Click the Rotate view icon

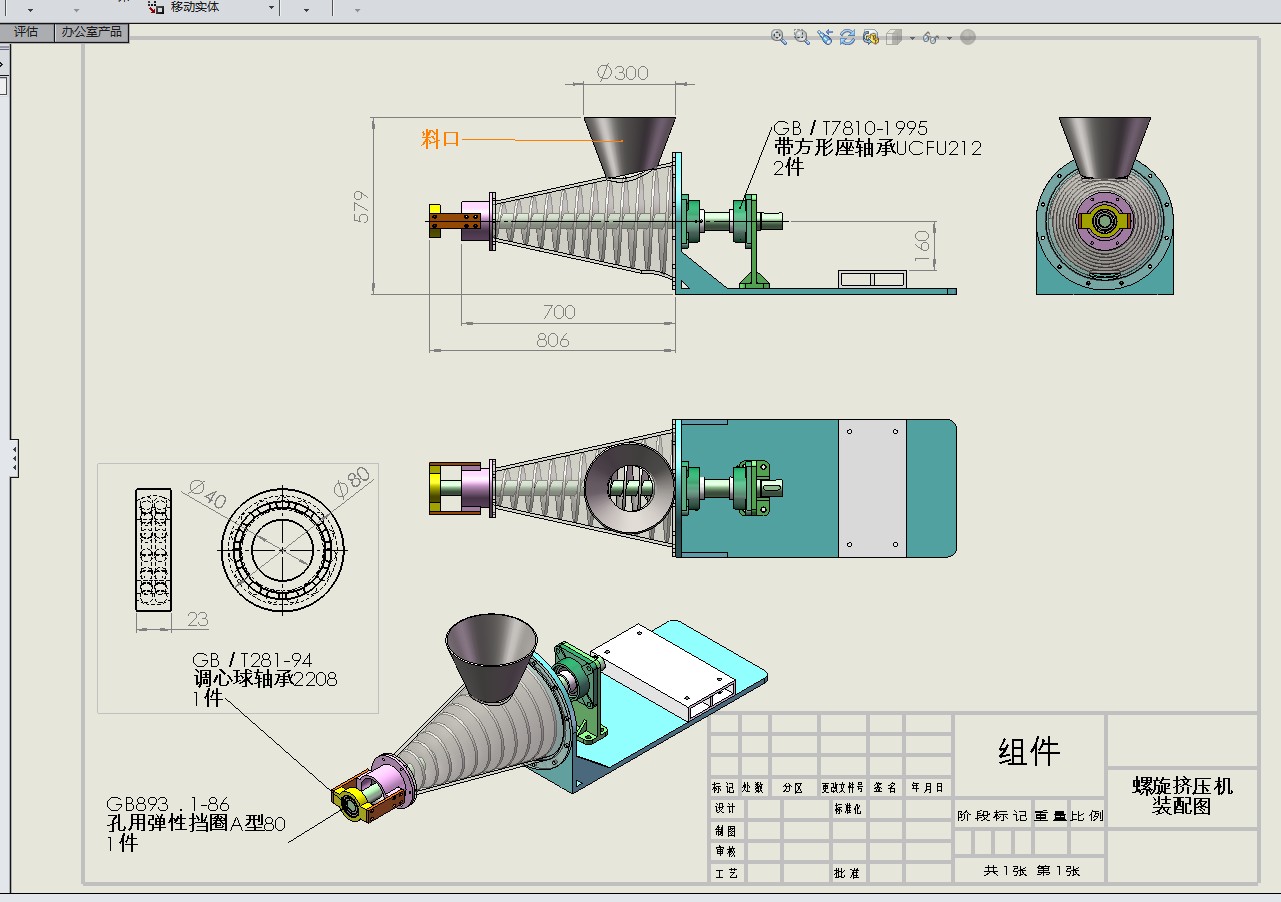(847, 37)
